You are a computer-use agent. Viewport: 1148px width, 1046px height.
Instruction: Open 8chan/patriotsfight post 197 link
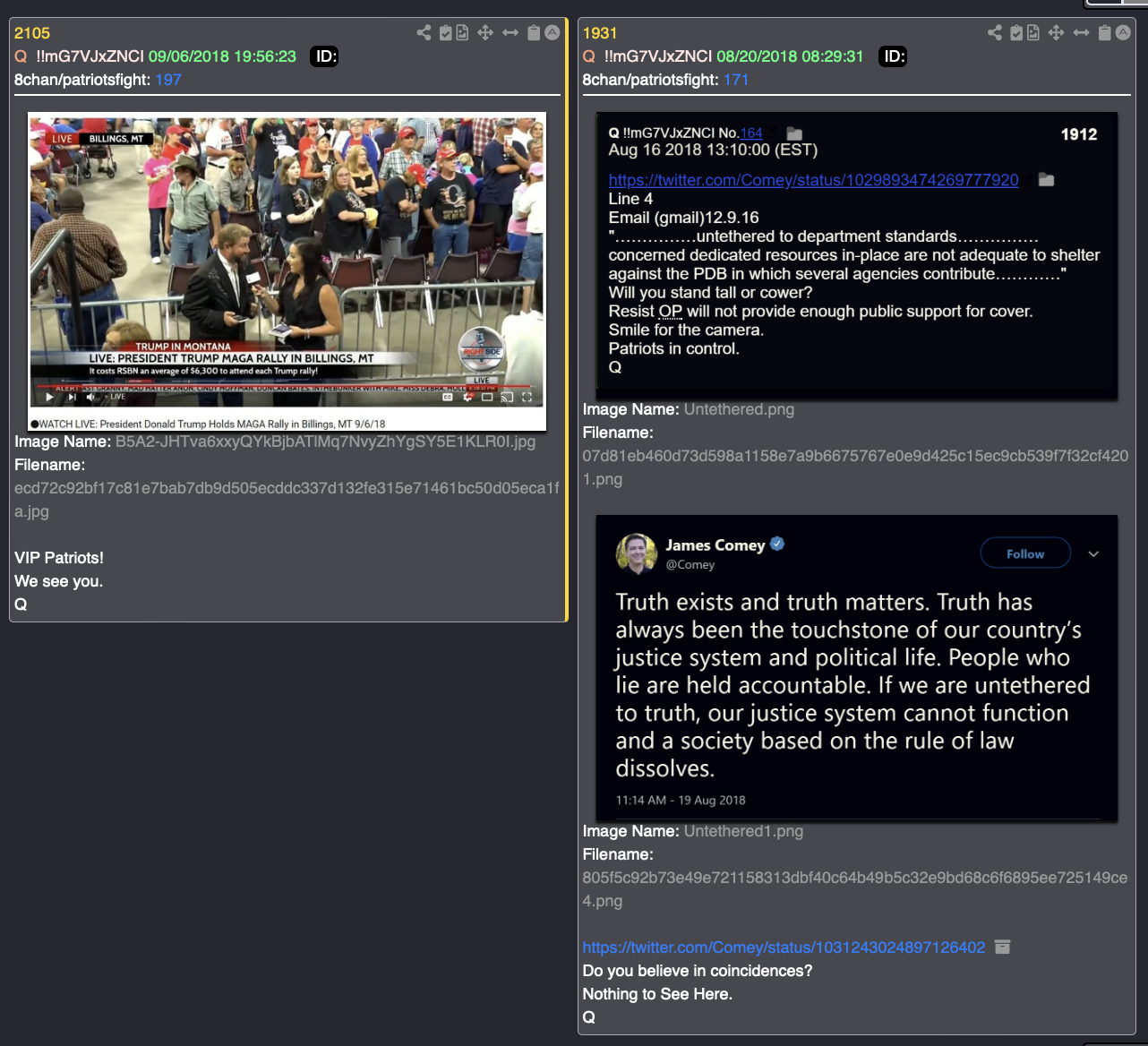click(168, 80)
